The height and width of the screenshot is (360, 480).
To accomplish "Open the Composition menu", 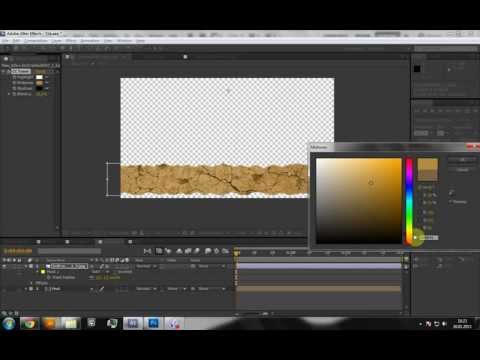I will tap(36, 41).
